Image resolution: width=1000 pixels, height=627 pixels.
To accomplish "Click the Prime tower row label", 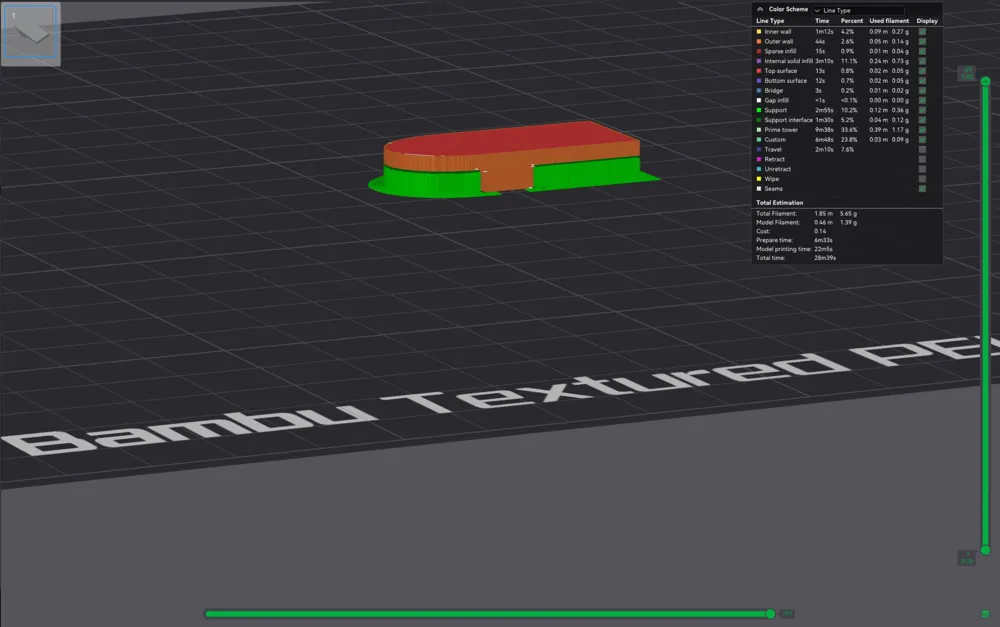I will [x=781, y=129].
